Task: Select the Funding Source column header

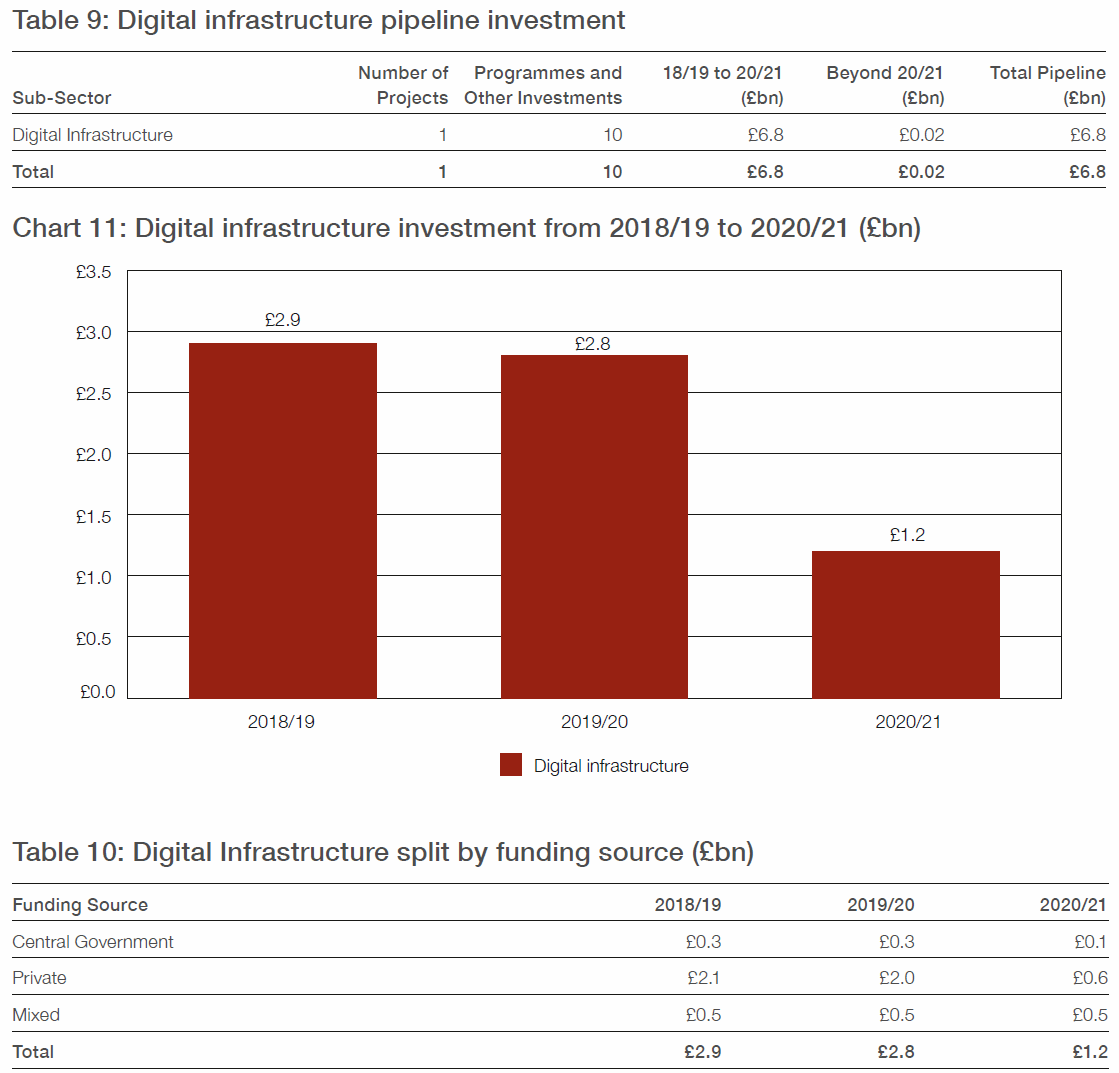Action: (x=80, y=905)
